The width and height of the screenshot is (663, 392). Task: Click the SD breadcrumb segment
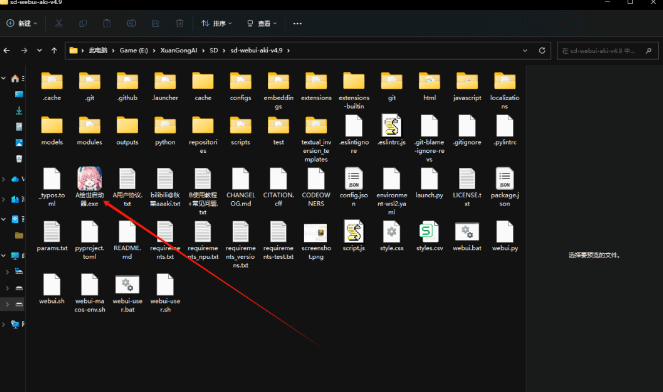214,50
